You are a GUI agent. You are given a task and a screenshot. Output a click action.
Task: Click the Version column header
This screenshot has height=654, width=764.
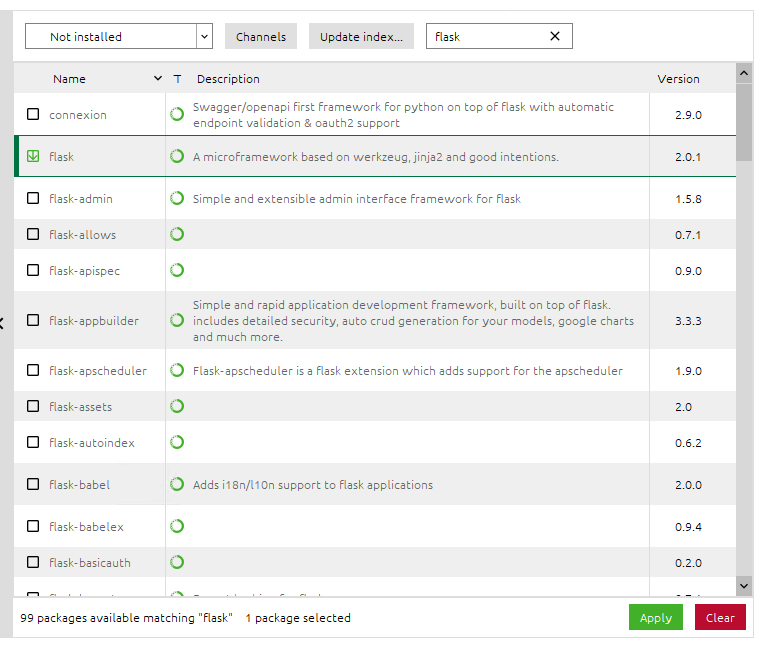[x=678, y=79]
